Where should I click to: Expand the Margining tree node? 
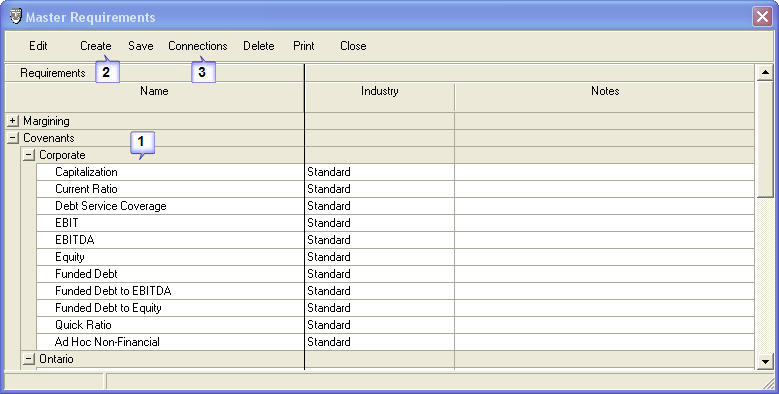pyautogui.click(x=13, y=121)
